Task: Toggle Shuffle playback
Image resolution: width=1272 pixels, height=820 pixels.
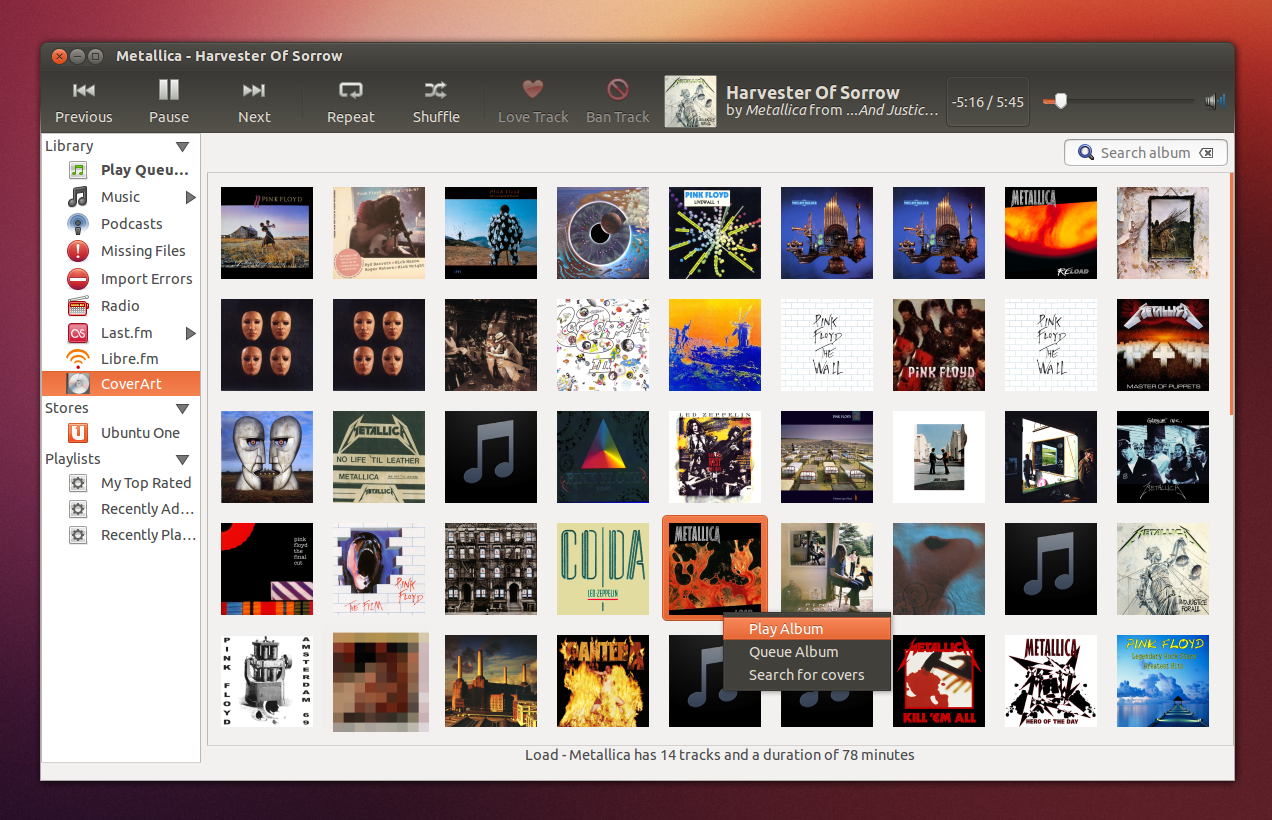Action: pyautogui.click(x=436, y=102)
